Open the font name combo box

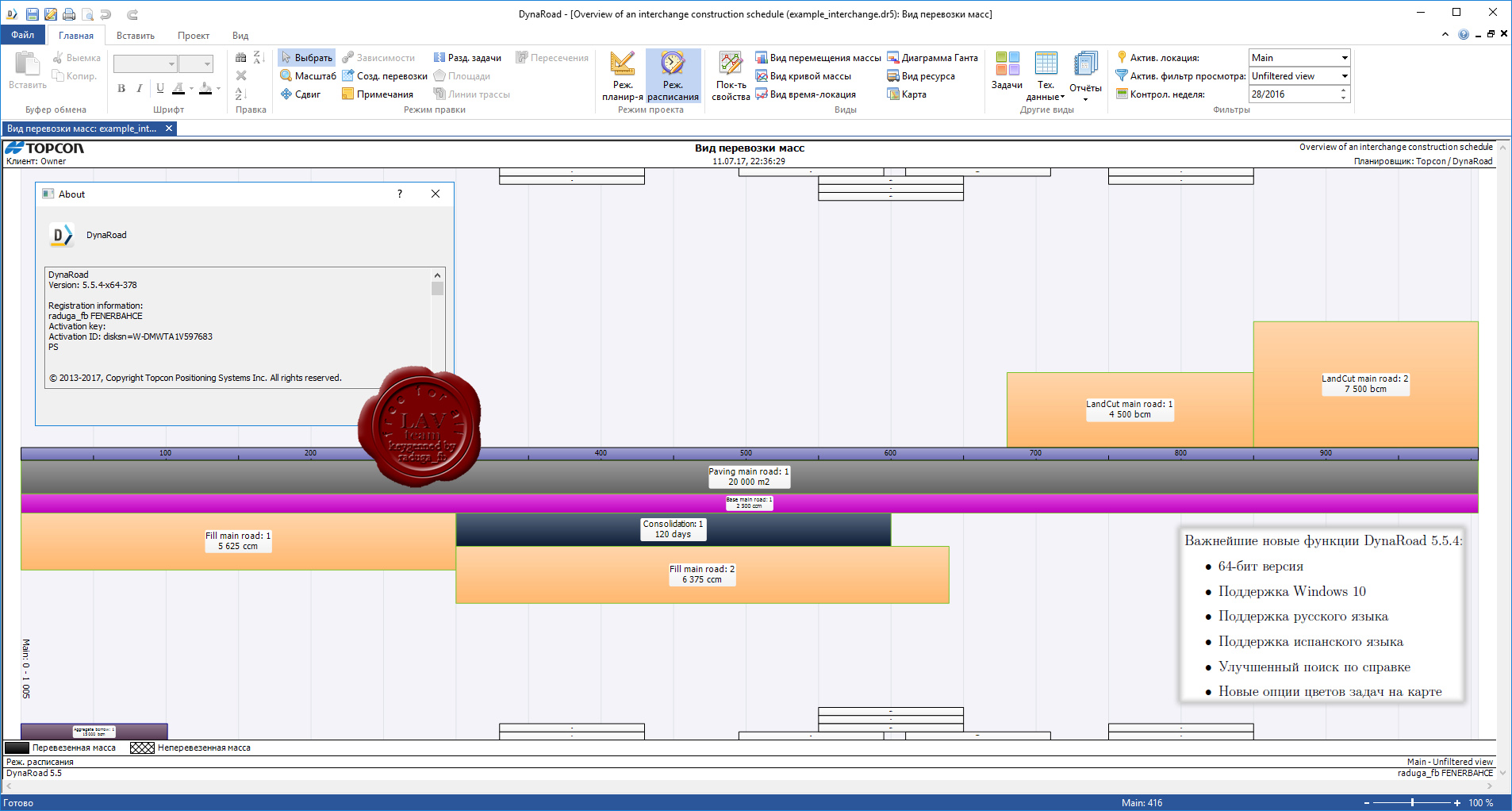pos(145,63)
